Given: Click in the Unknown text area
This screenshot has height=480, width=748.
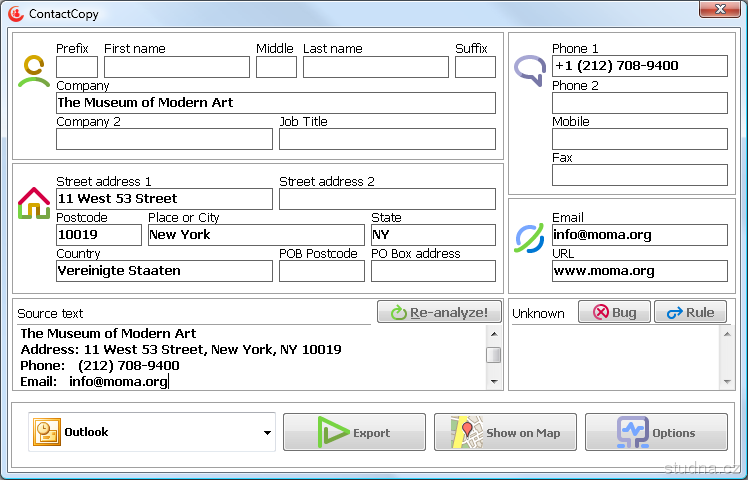Looking at the screenshot, I should (x=615, y=357).
